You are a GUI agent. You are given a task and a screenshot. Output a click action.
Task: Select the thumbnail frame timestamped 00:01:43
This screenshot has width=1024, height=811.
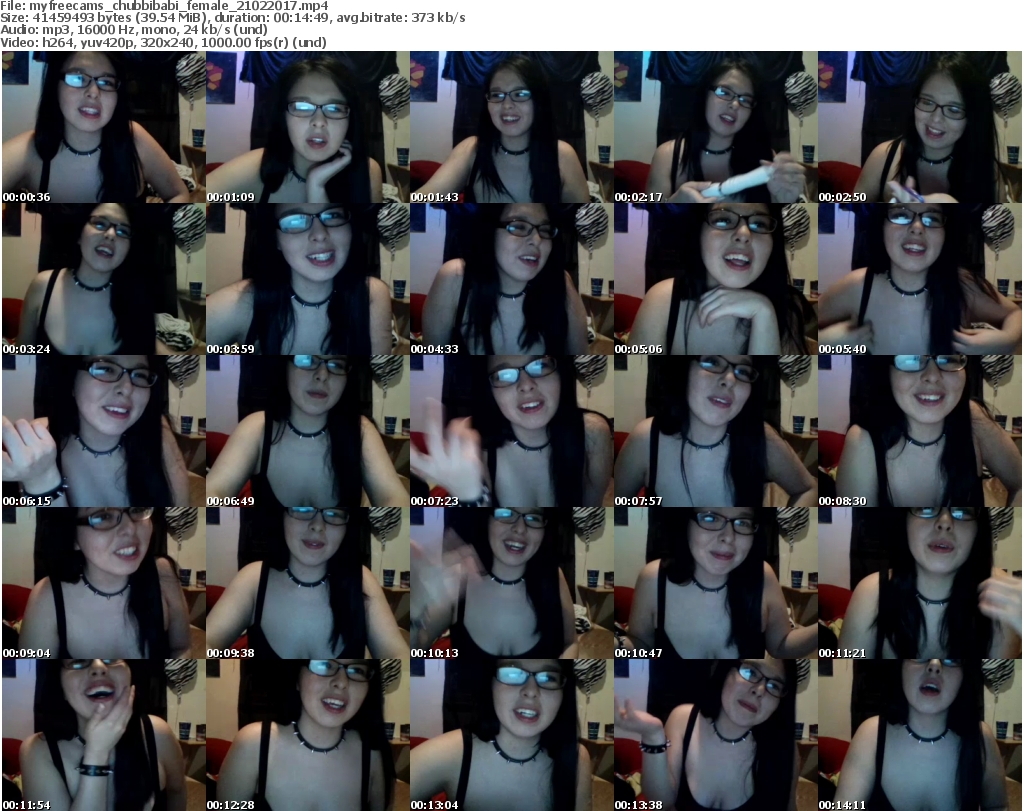click(511, 127)
